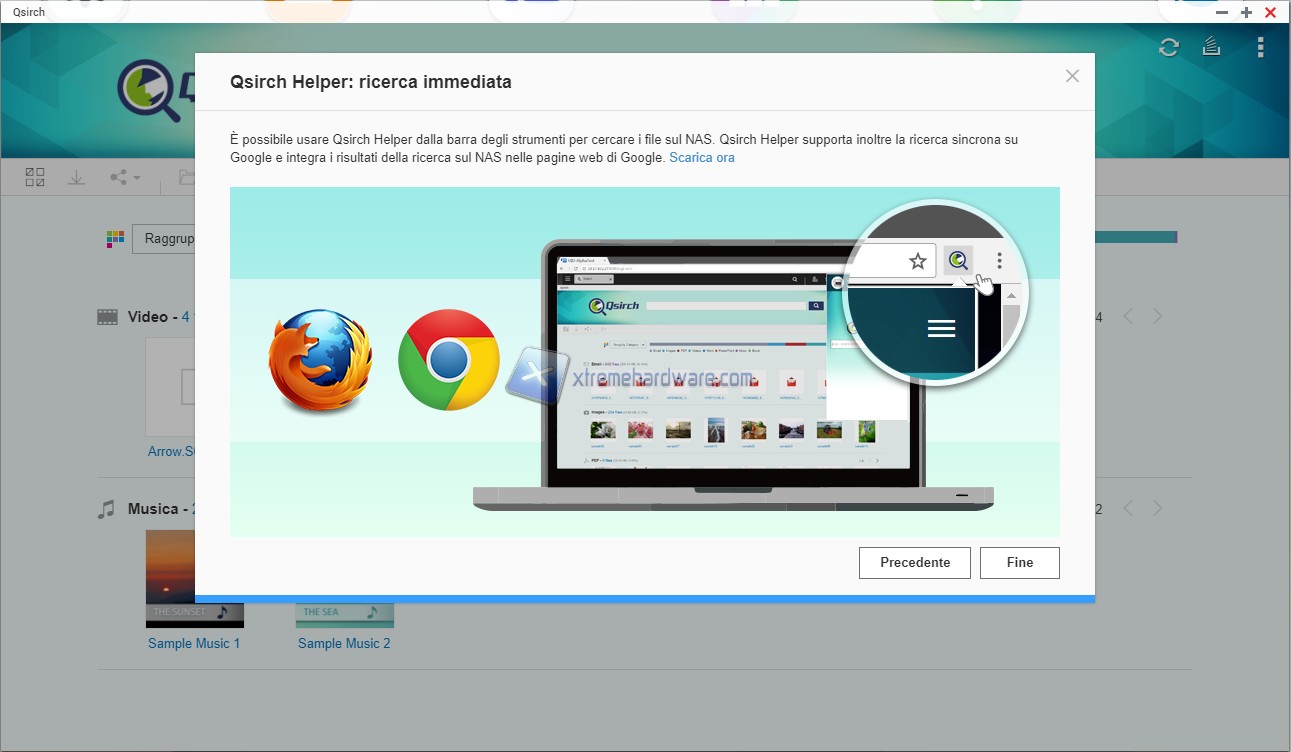Click the Fine button
Screen dimensions: 1291x752
pos(1019,562)
